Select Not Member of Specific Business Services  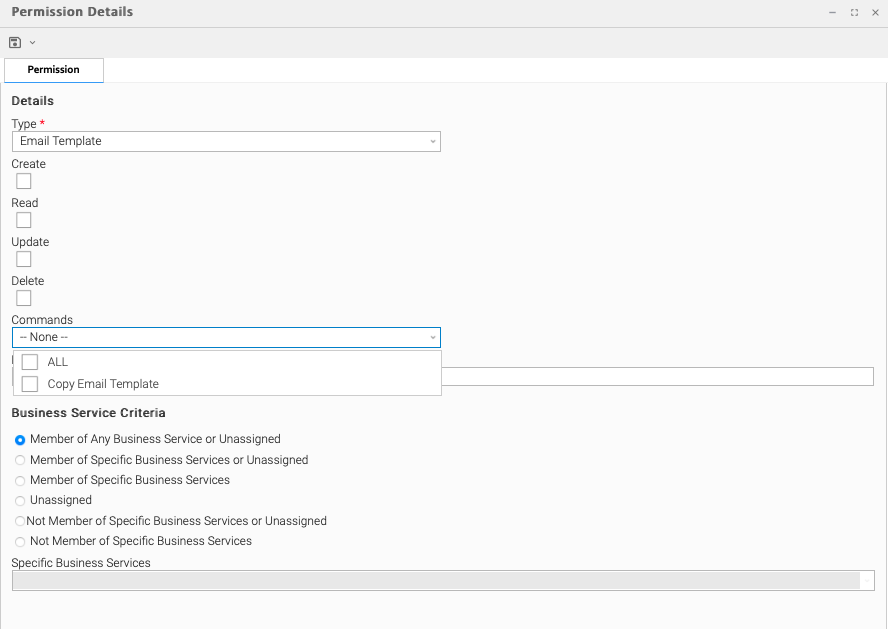(x=20, y=542)
